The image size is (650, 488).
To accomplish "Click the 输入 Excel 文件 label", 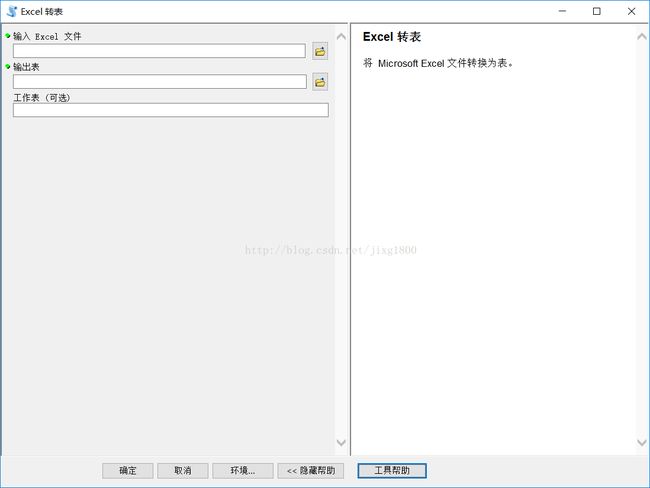I will pos(47,36).
